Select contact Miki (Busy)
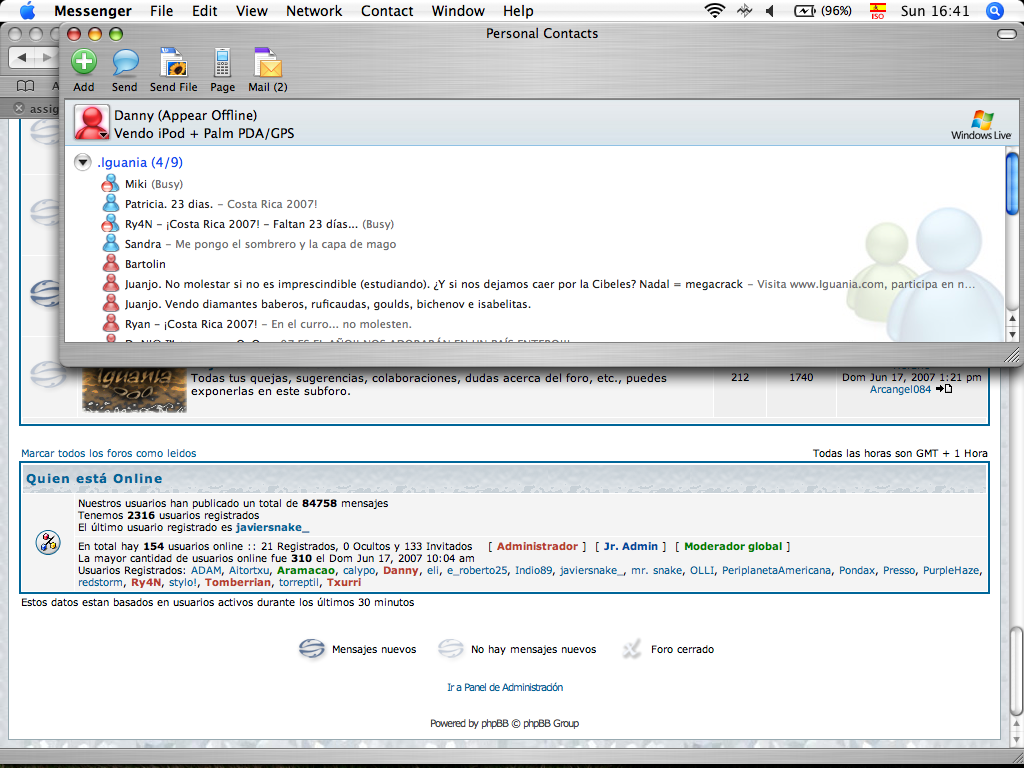This screenshot has width=1024, height=768. coord(153,184)
